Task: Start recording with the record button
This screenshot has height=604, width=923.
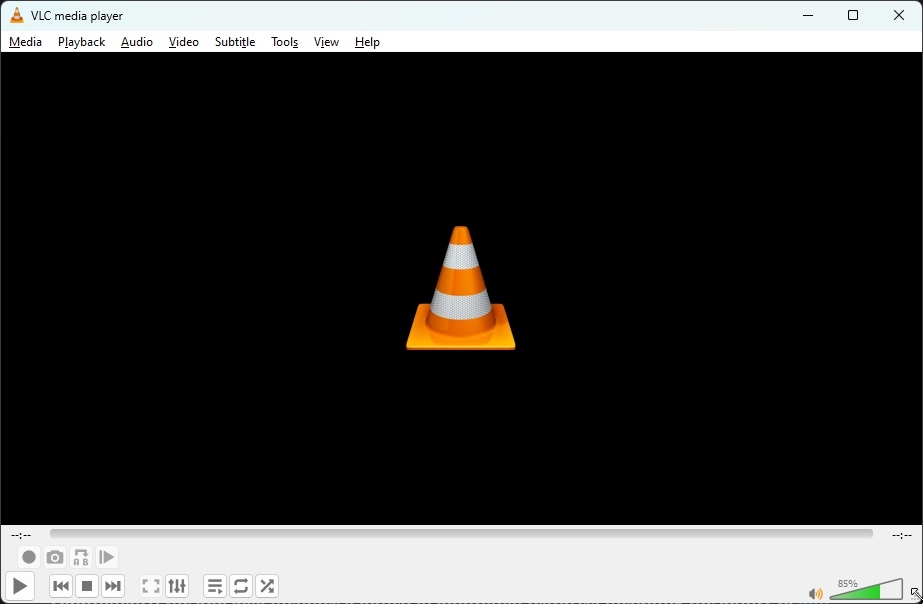Action: point(28,557)
